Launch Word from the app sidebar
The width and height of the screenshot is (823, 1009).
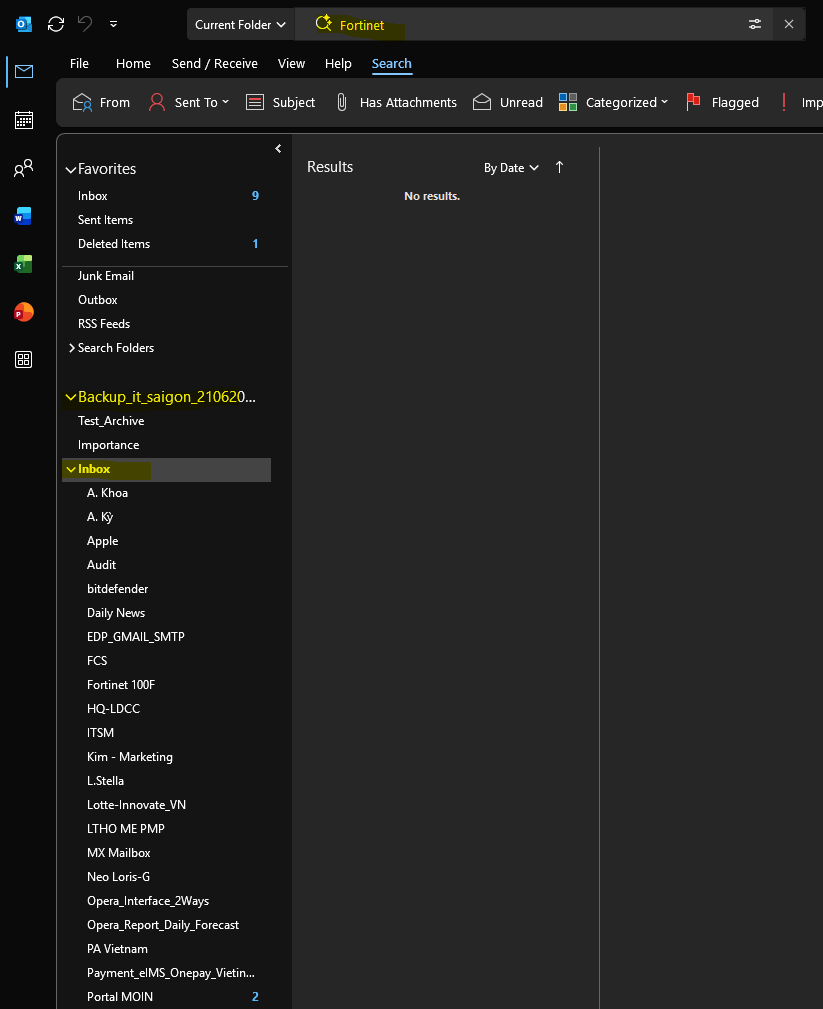click(24, 216)
